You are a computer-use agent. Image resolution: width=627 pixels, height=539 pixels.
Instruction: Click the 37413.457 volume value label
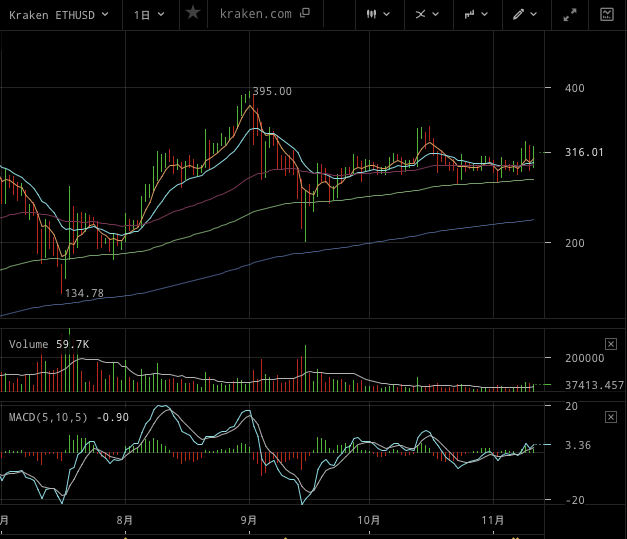pyautogui.click(x=594, y=385)
